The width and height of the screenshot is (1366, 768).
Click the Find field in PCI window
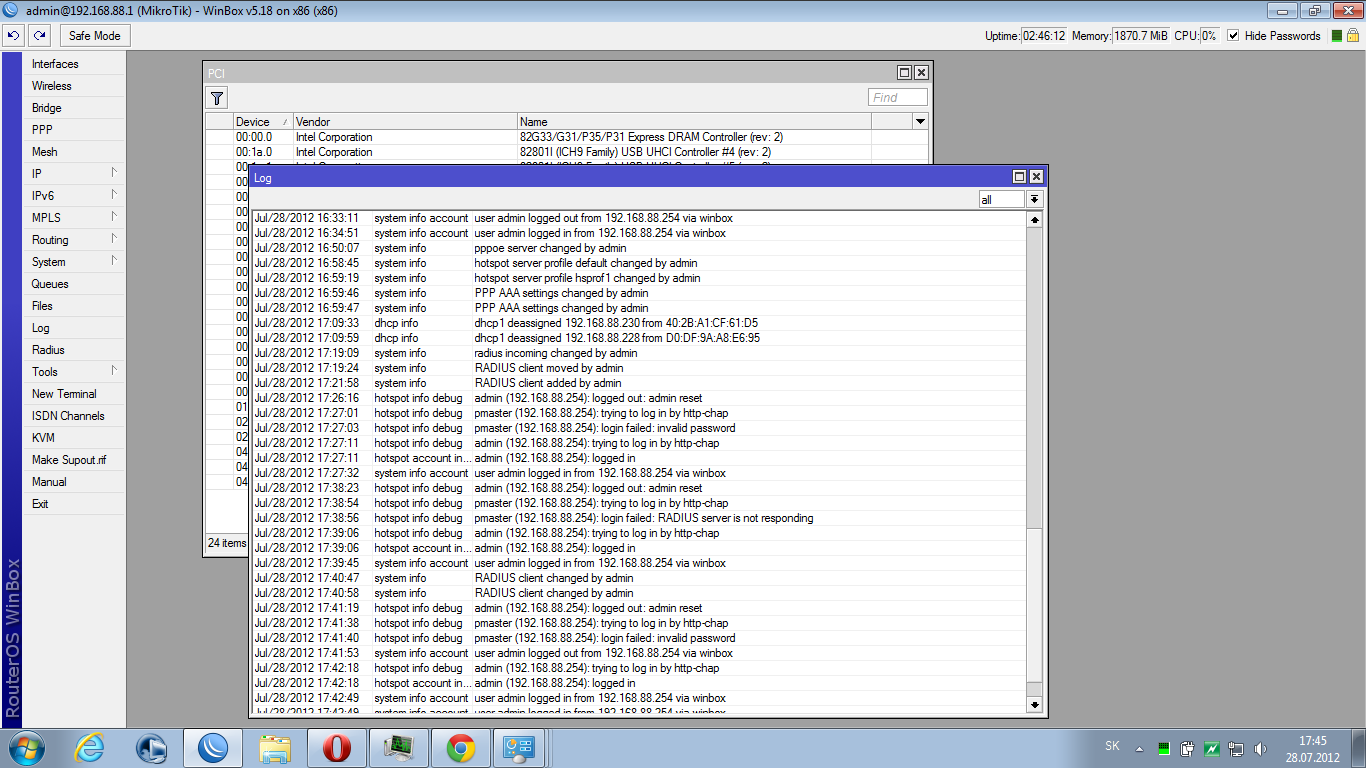[898, 97]
